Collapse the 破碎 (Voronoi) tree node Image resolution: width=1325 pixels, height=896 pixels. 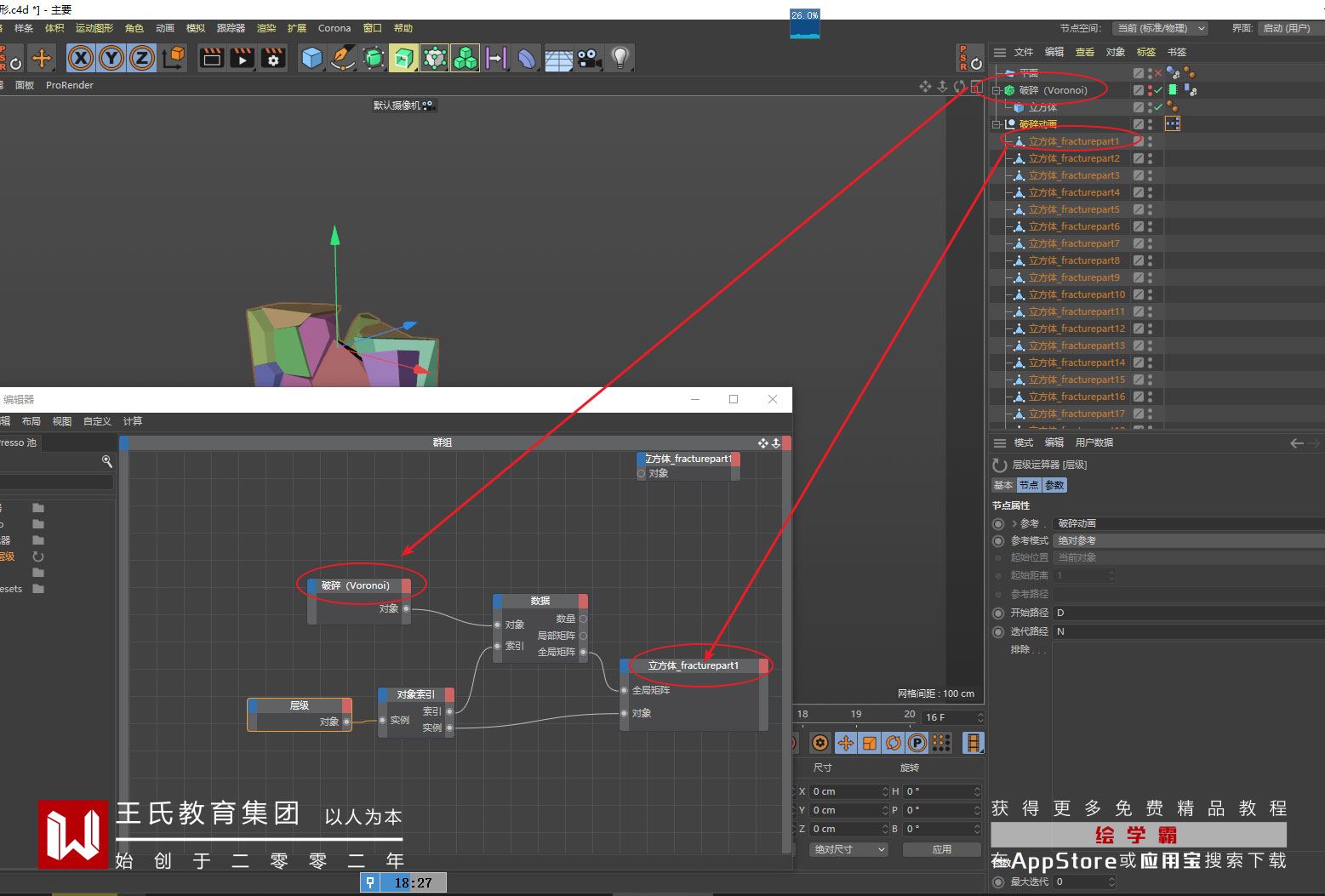996,90
